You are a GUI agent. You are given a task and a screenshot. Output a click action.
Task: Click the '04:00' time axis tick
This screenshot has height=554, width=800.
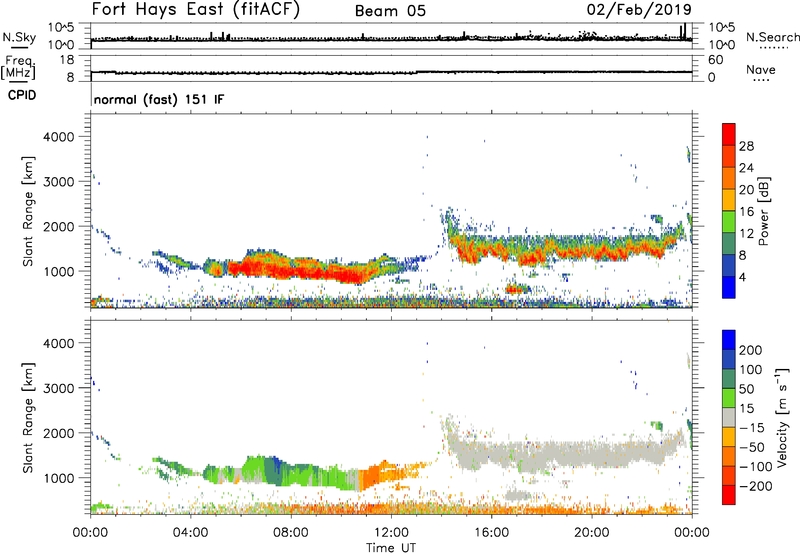tap(190, 533)
